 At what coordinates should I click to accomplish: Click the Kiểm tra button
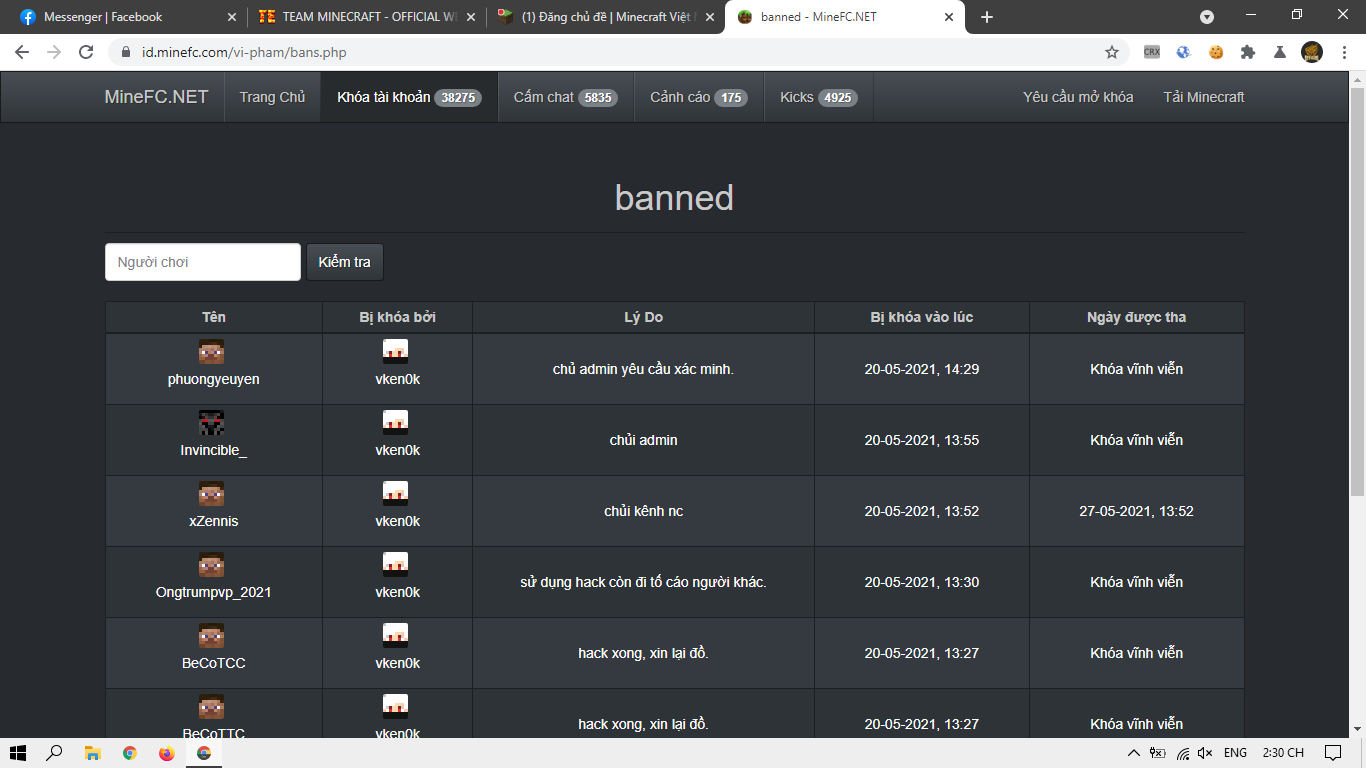[344, 262]
